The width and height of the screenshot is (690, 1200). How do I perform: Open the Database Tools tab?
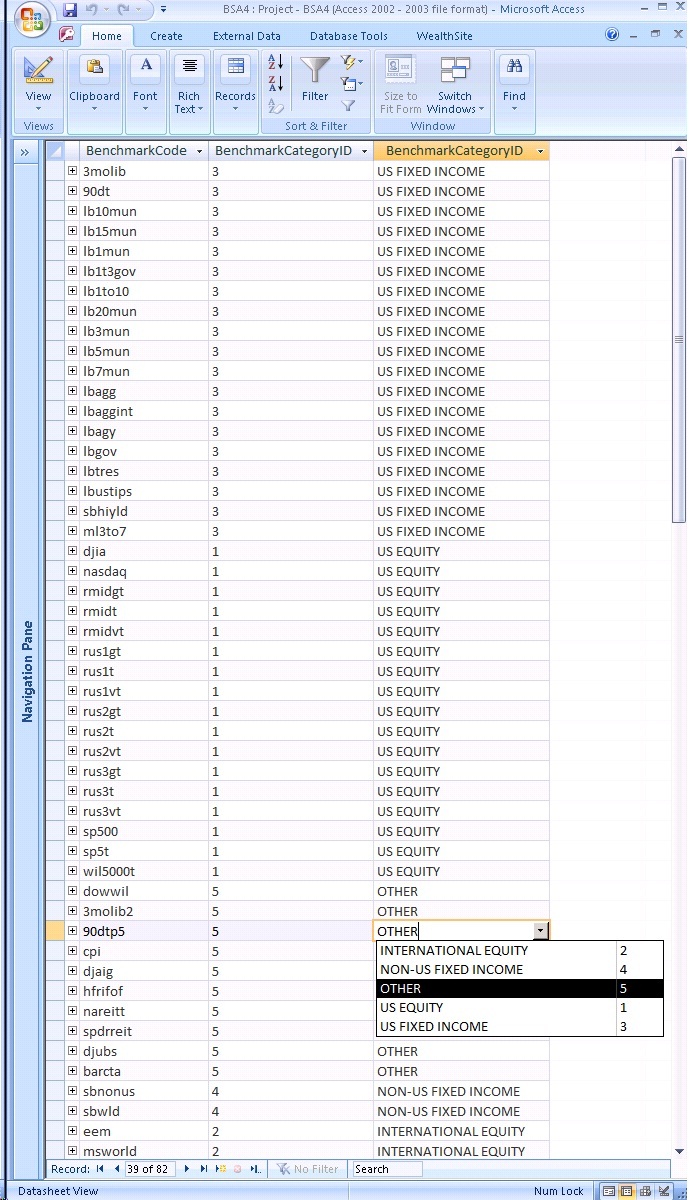tap(349, 36)
